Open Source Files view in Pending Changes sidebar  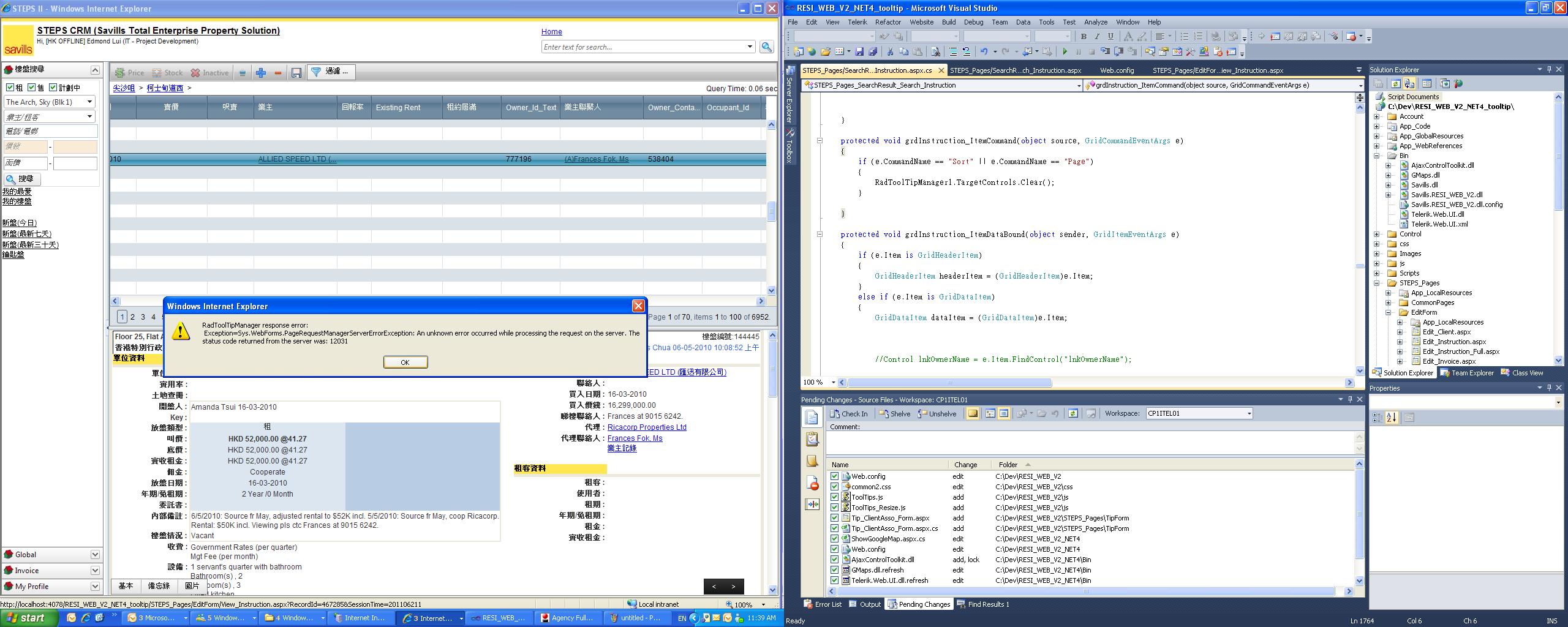pyautogui.click(x=812, y=417)
